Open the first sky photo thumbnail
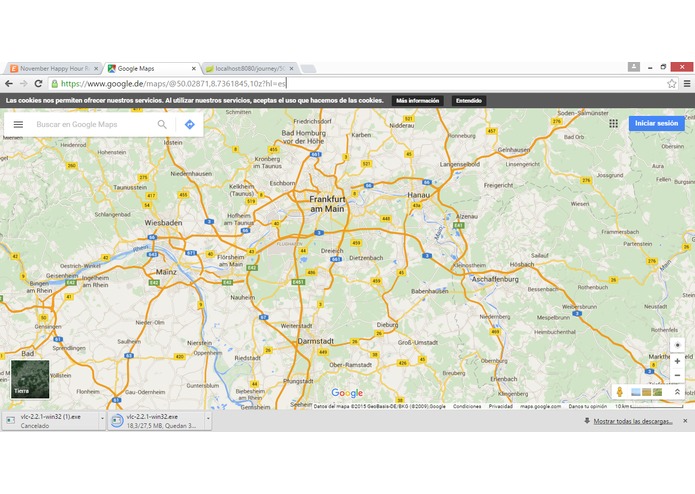 tap(636, 392)
